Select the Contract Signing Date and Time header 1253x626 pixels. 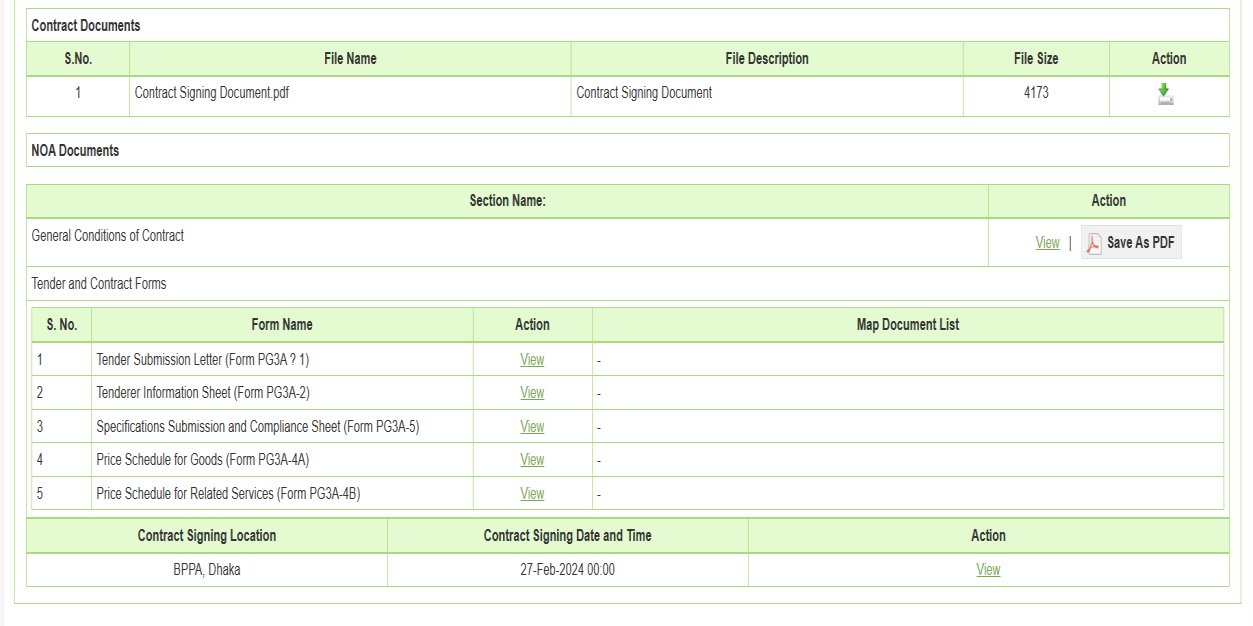pyautogui.click(x=568, y=536)
